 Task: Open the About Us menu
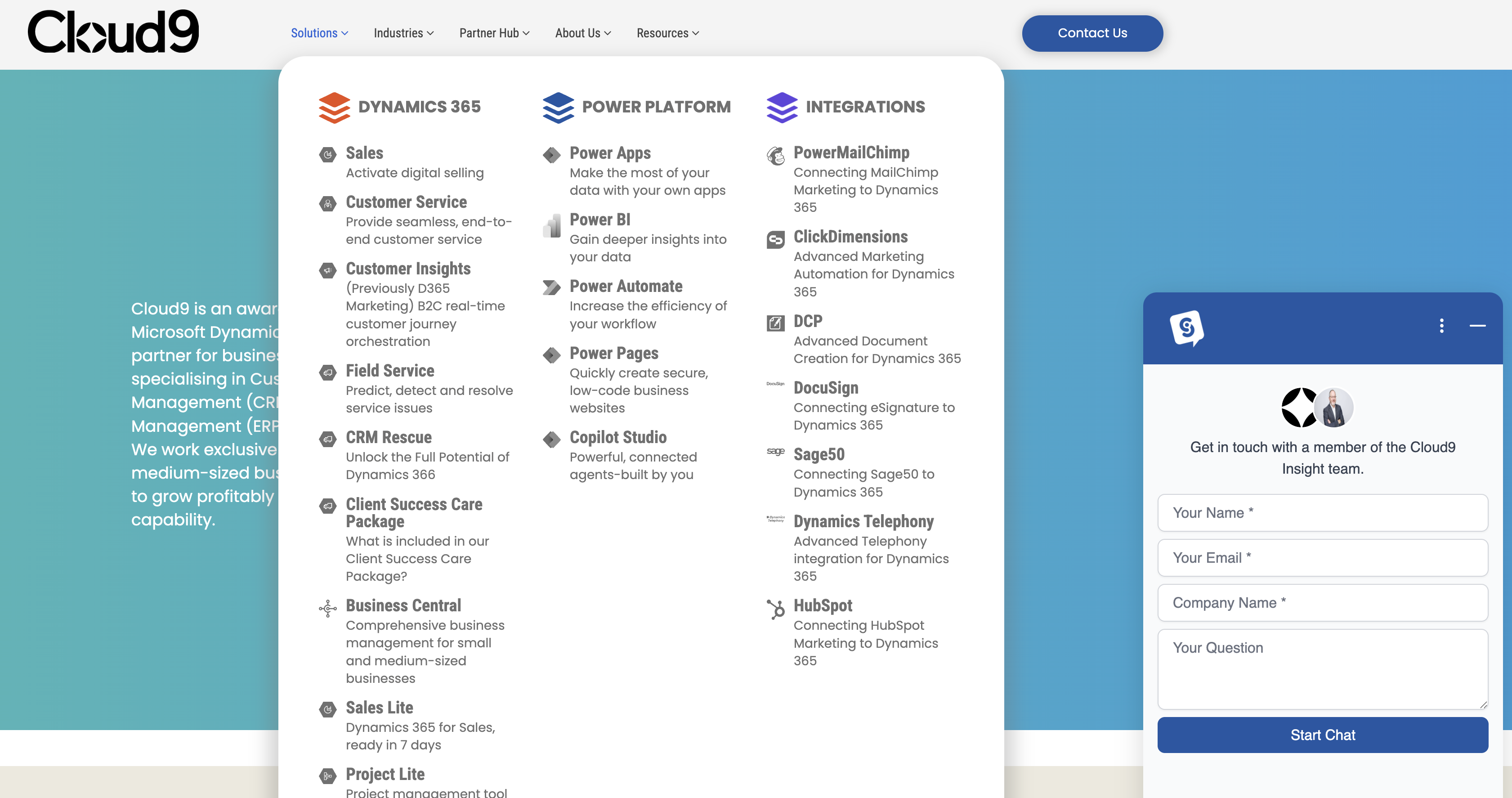pyautogui.click(x=583, y=33)
